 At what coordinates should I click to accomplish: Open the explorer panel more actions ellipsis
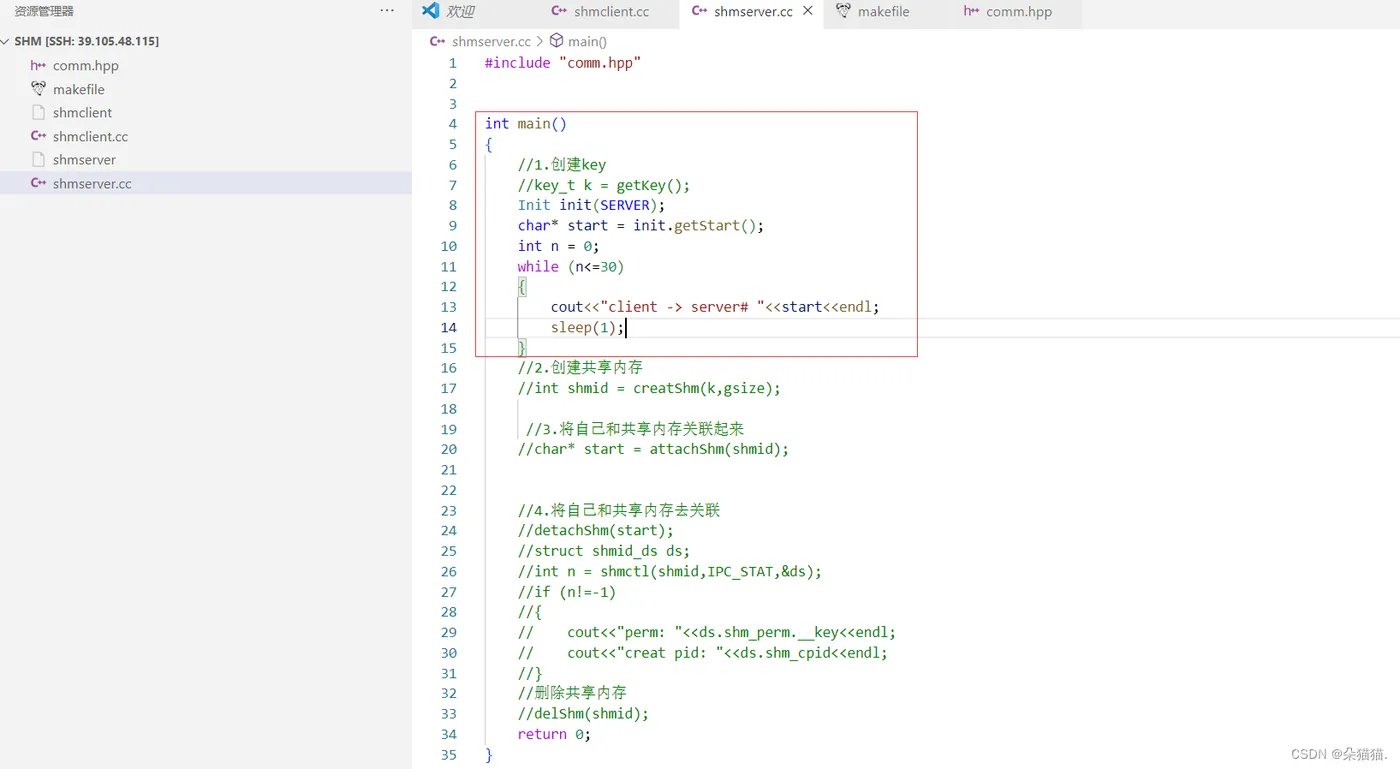click(x=387, y=11)
